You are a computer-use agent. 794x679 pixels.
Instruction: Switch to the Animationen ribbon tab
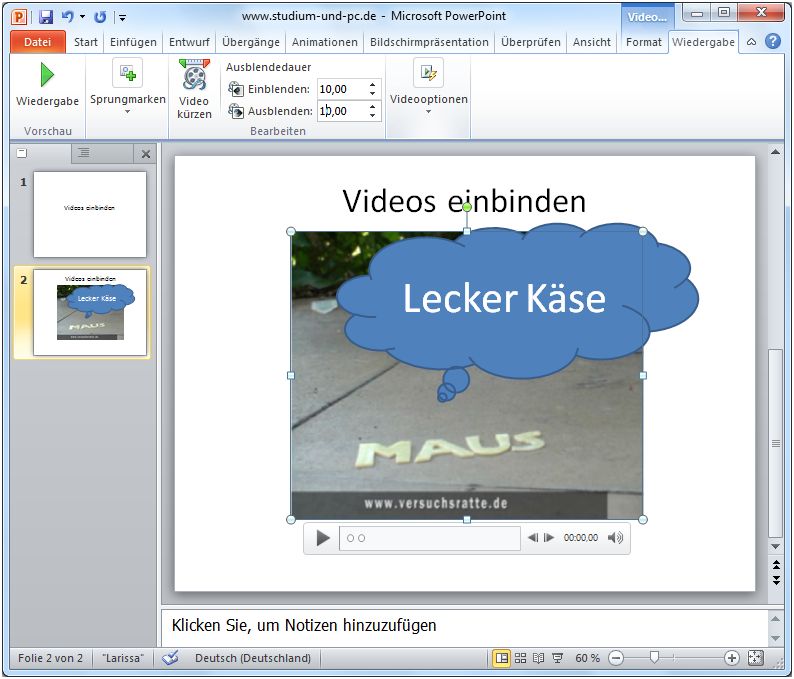[325, 42]
